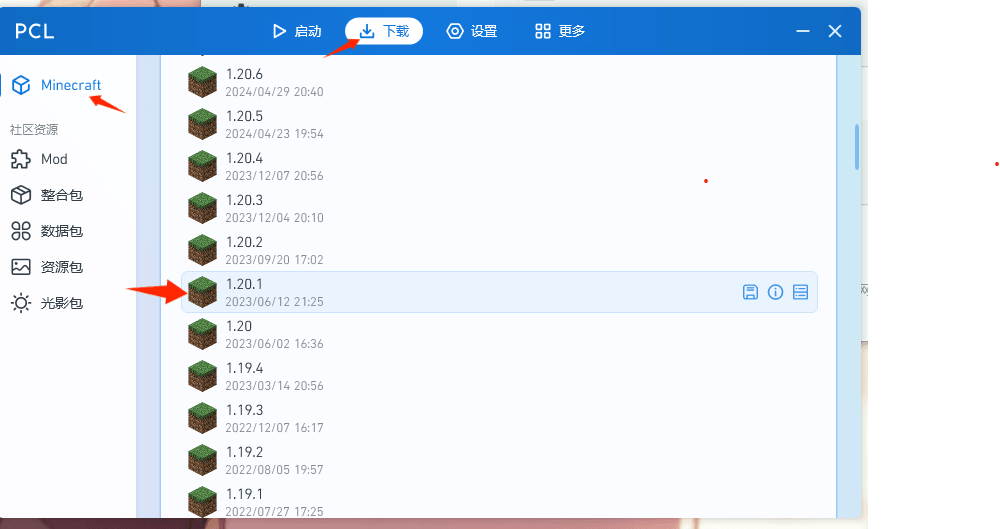Open the 更多 tab
The height and width of the screenshot is (529, 1000).
560,31
